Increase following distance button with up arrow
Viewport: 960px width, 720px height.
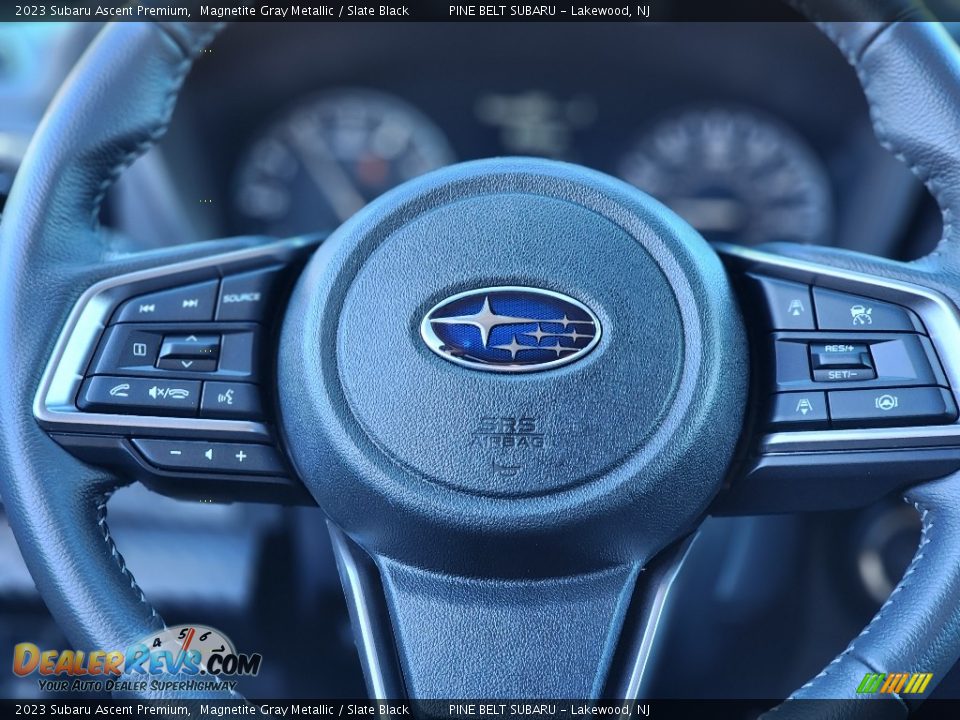point(795,307)
